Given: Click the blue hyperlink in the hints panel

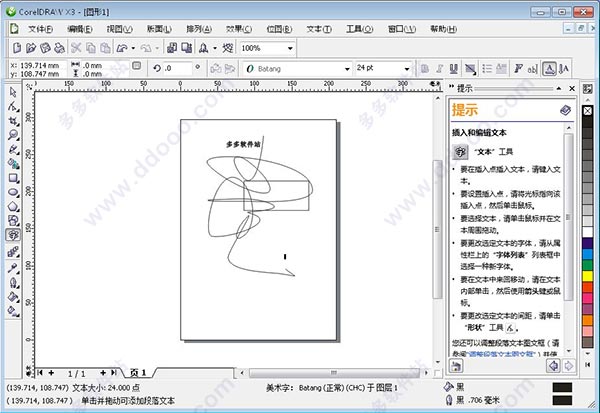Looking at the screenshot, I should pyautogui.click(x=499, y=354).
